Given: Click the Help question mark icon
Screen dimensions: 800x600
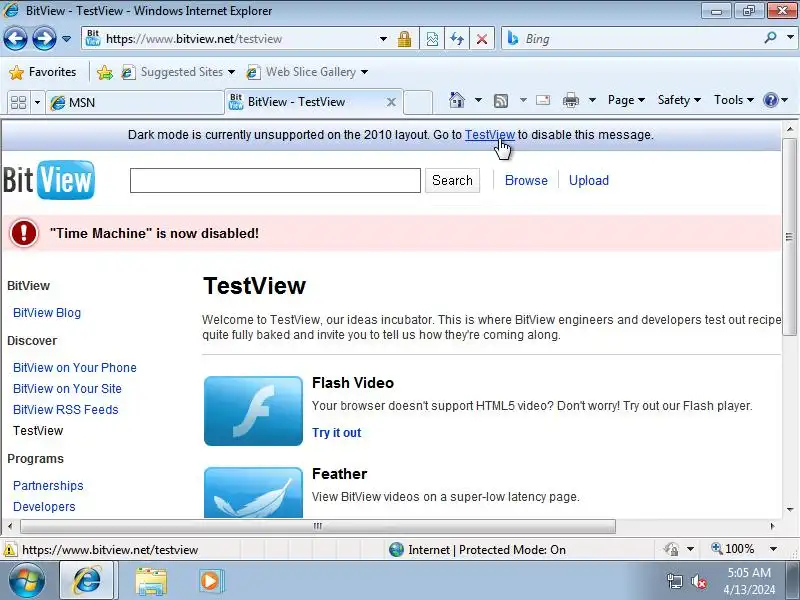Looking at the screenshot, I should 770,100.
